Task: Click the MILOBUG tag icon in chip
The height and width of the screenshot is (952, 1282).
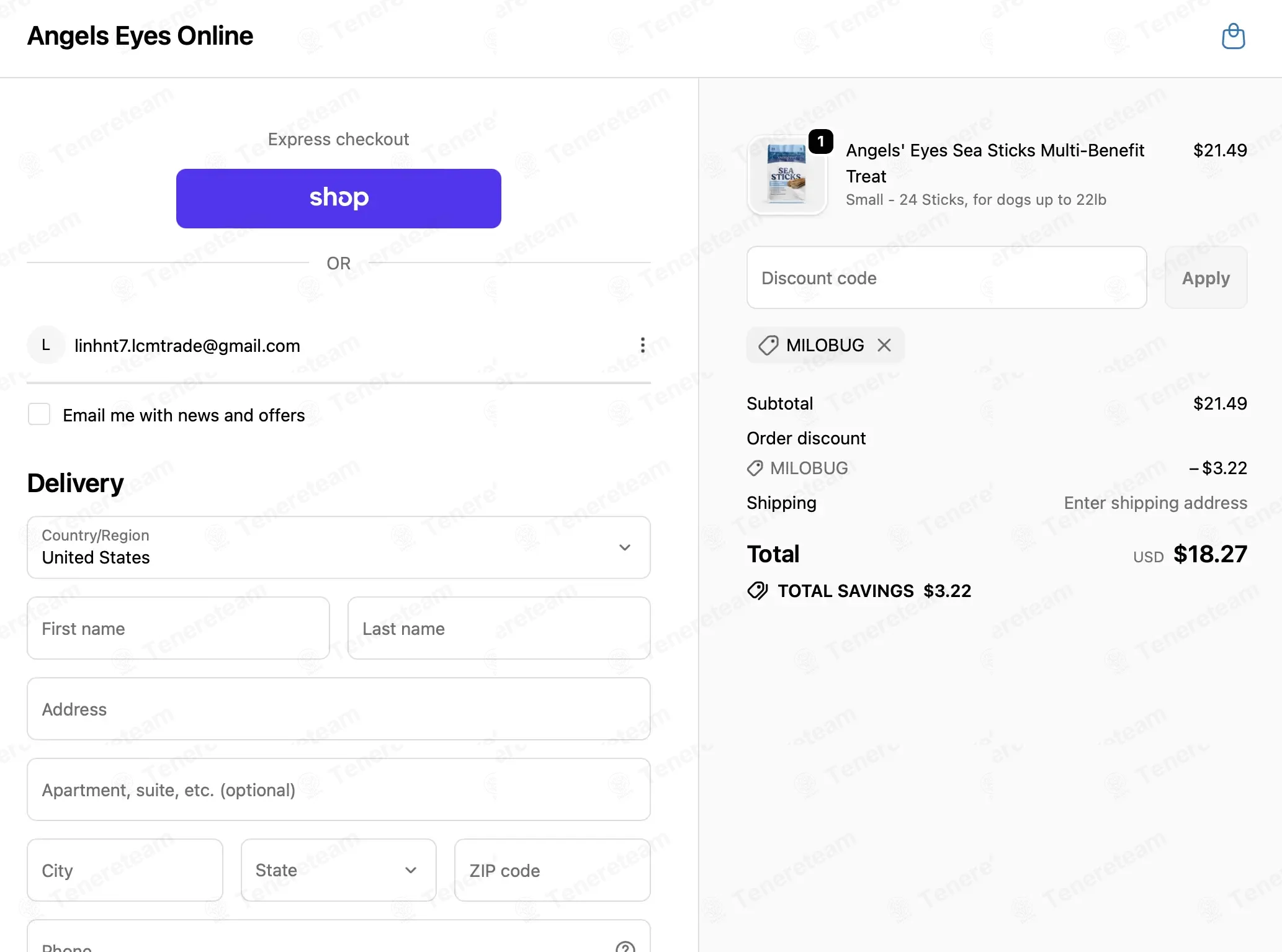Action: tap(768, 345)
